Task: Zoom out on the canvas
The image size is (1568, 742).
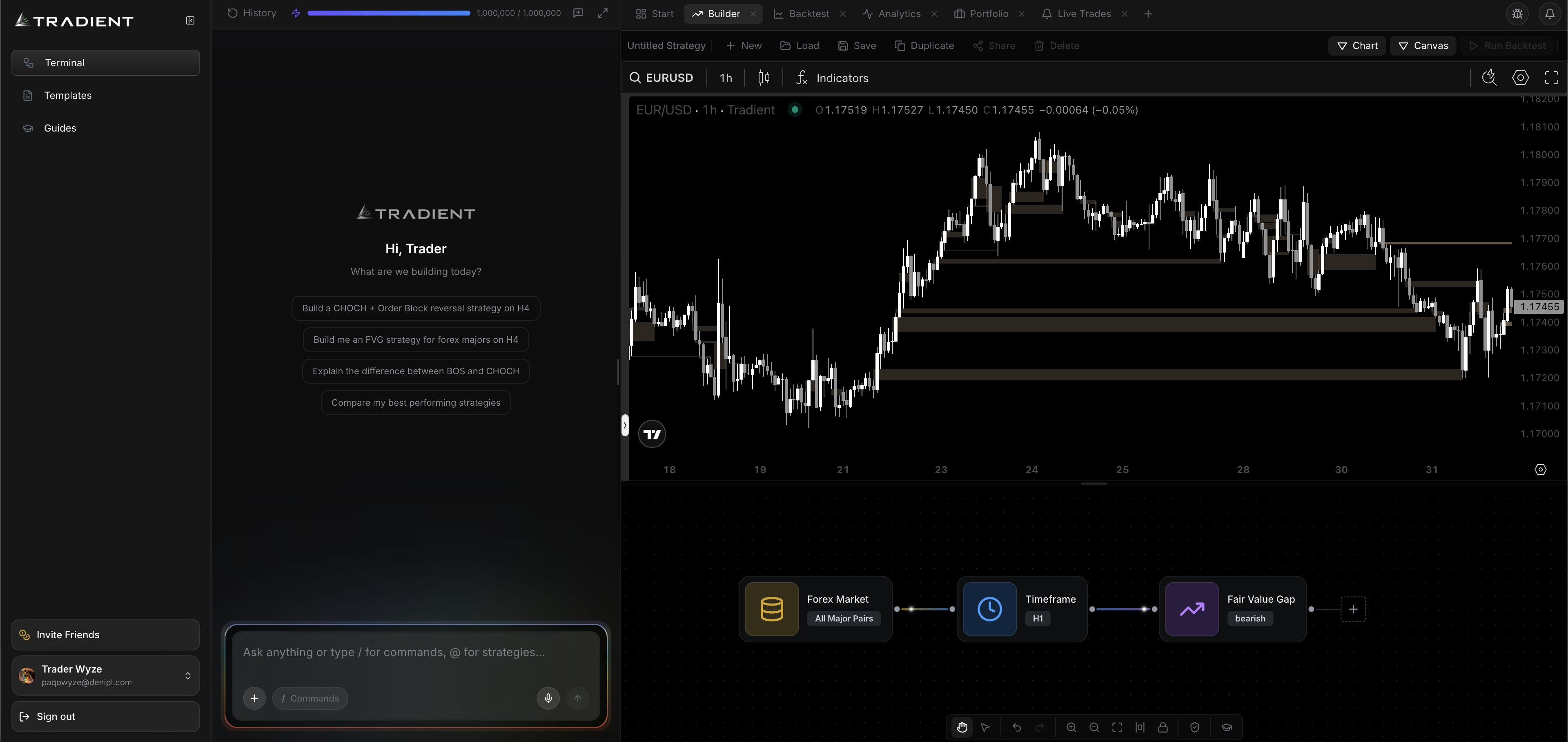Action: tap(1094, 727)
